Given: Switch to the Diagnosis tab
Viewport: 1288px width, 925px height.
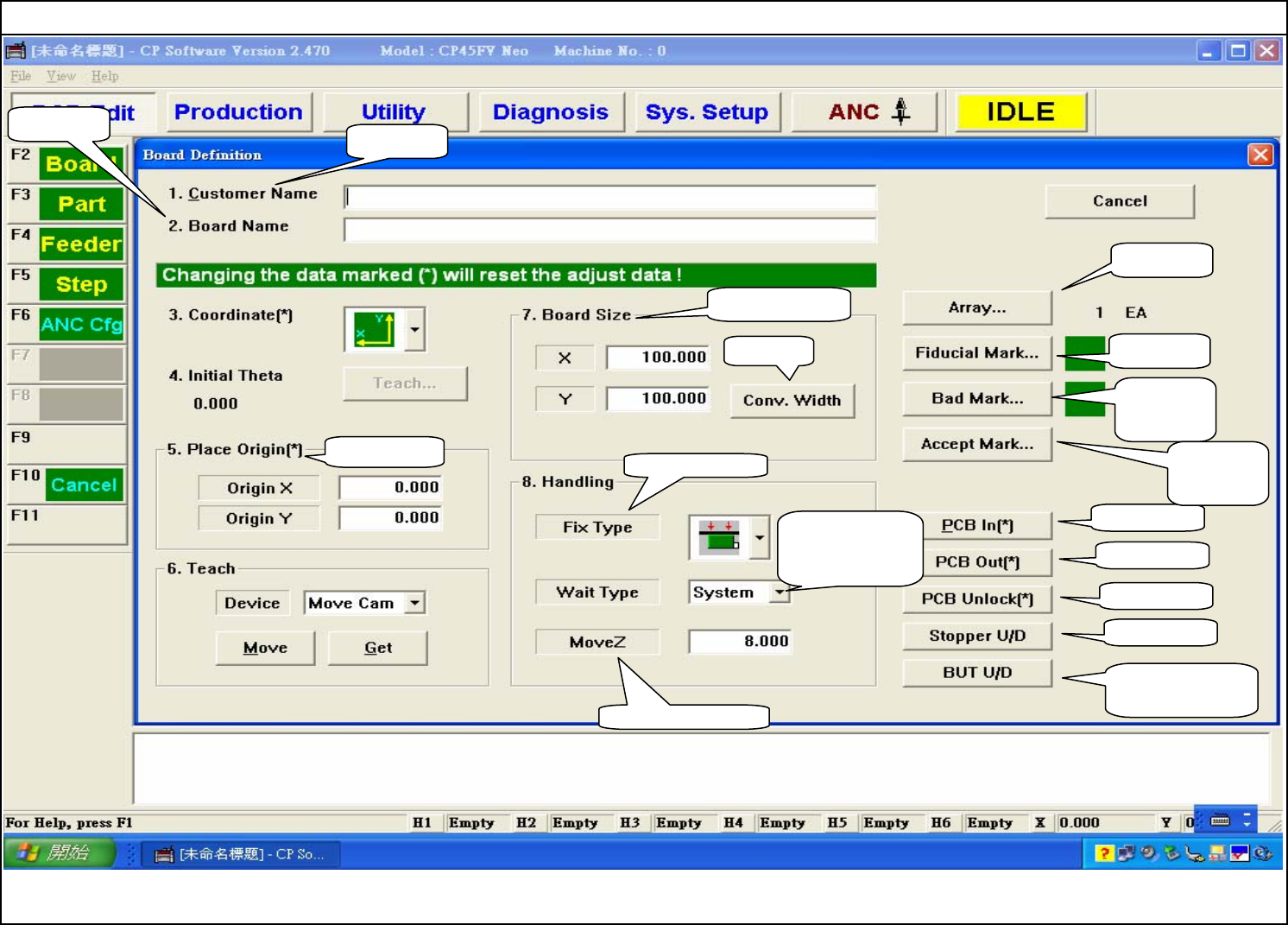Looking at the screenshot, I should tap(551, 112).
